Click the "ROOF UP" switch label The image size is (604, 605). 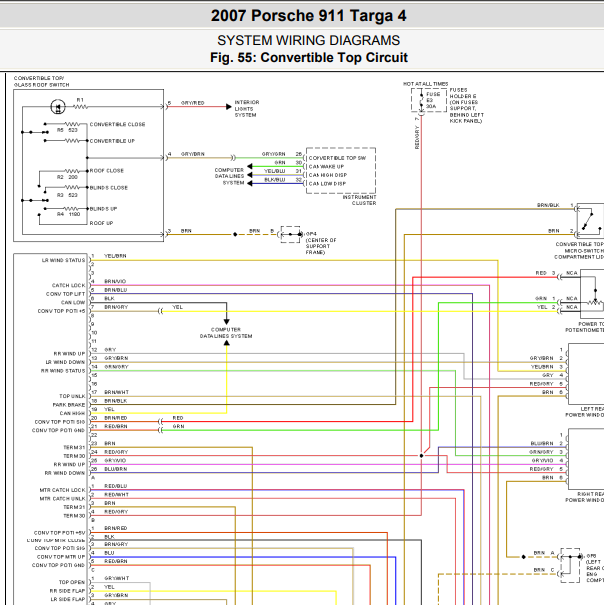(101, 223)
